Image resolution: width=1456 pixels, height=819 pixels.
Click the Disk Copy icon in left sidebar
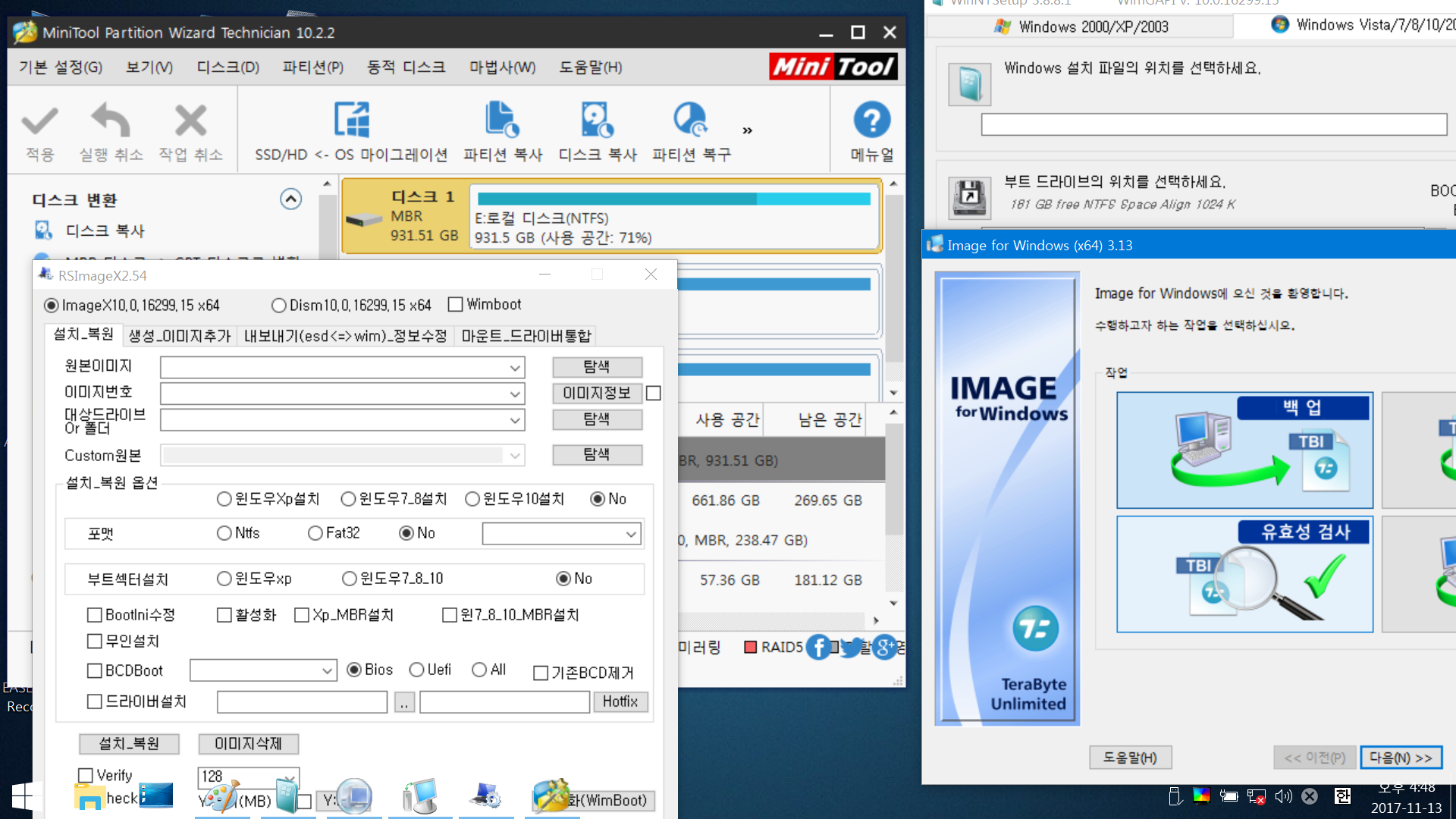pos(43,230)
